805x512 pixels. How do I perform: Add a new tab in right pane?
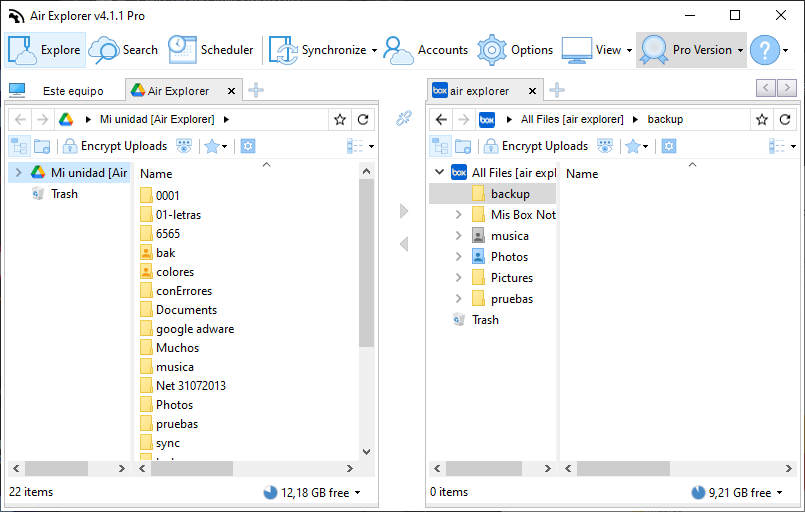tap(557, 90)
